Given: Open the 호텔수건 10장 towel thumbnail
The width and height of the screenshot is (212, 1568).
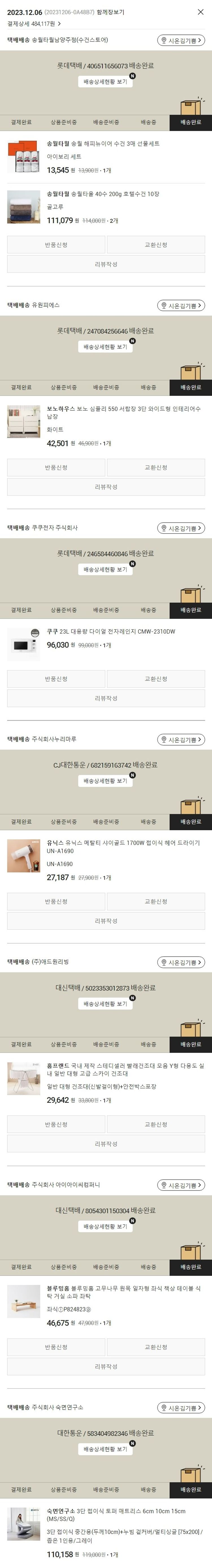Looking at the screenshot, I should (x=24, y=207).
